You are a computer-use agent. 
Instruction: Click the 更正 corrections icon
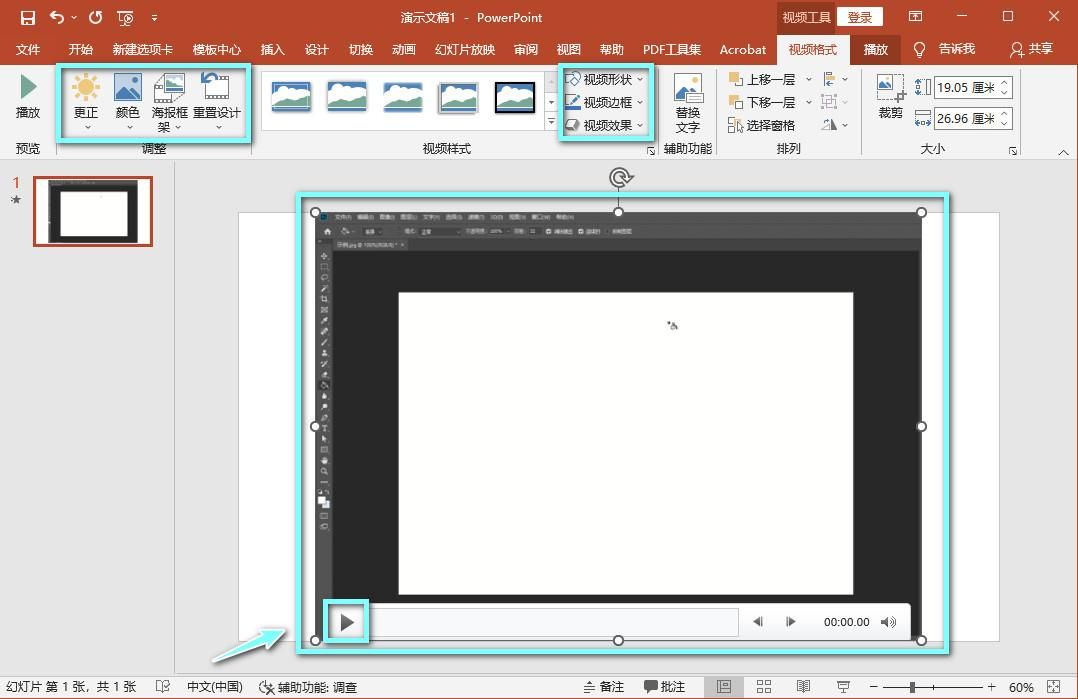(86, 89)
